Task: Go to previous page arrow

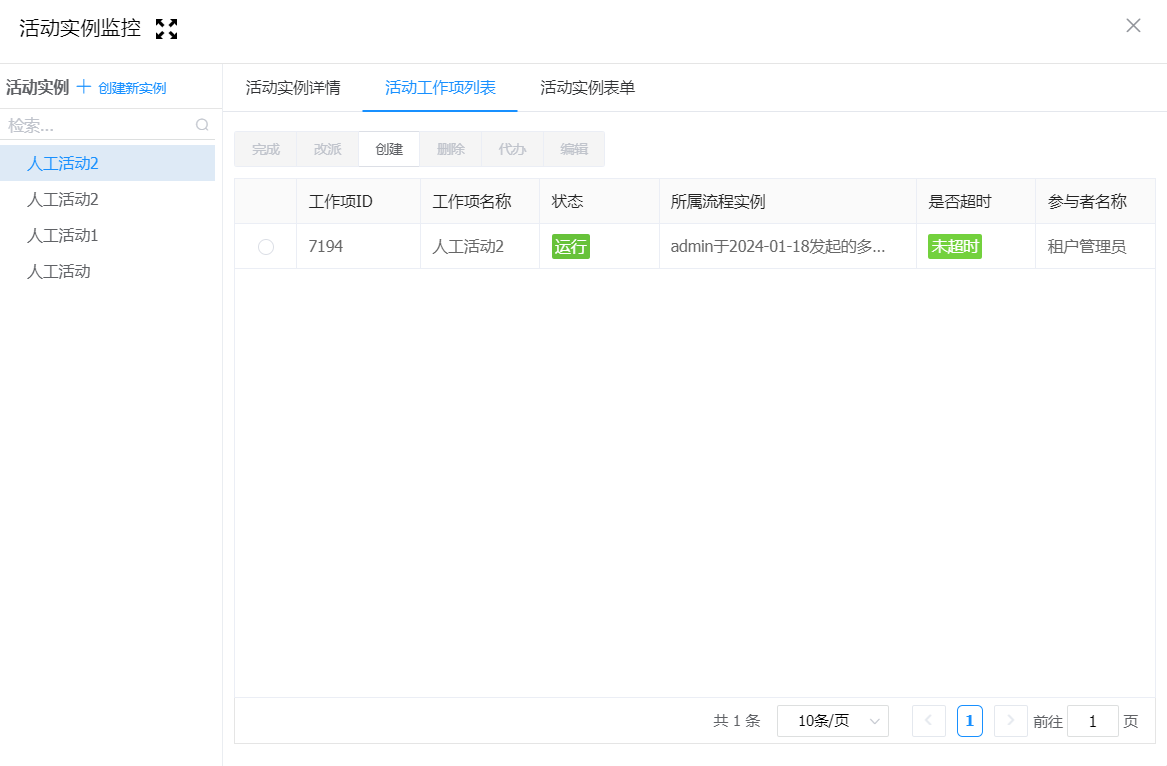Action: pyautogui.click(x=928, y=721)
